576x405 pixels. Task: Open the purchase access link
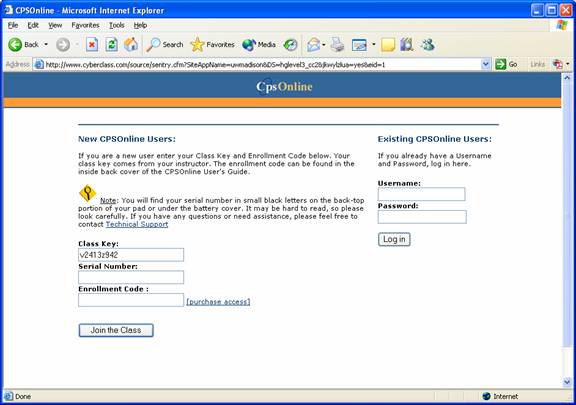click(x=218, y=302)
